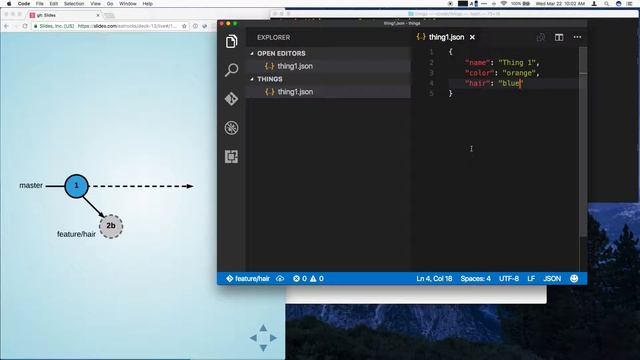Open the Extensions icon in activity bar
The width and height of the screenshot is (640, 360).
(x=231, y=157)
